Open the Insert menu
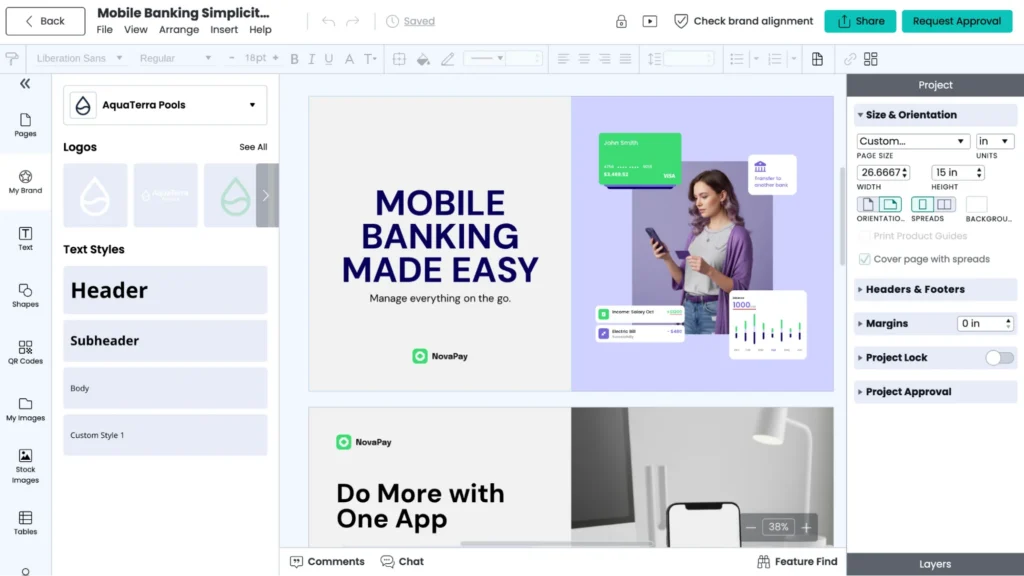 coord(224,30)
